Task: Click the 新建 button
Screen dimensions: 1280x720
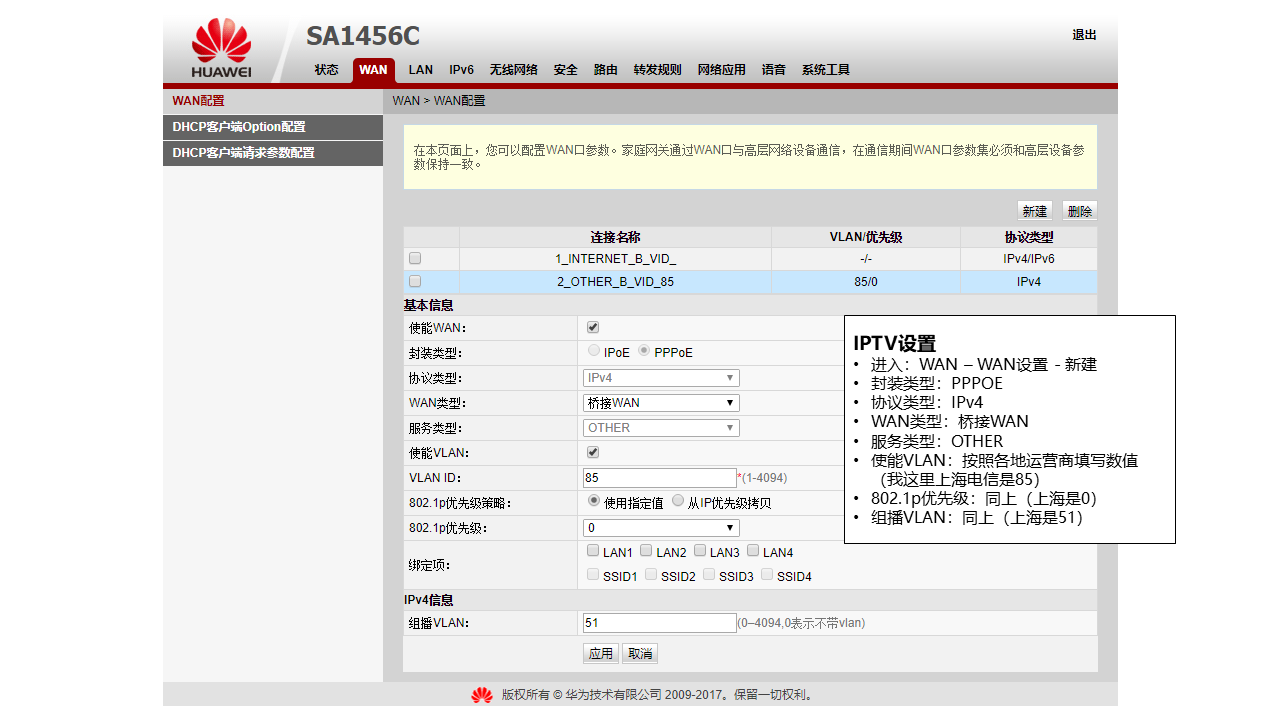Action: [x=1034, y=211]
